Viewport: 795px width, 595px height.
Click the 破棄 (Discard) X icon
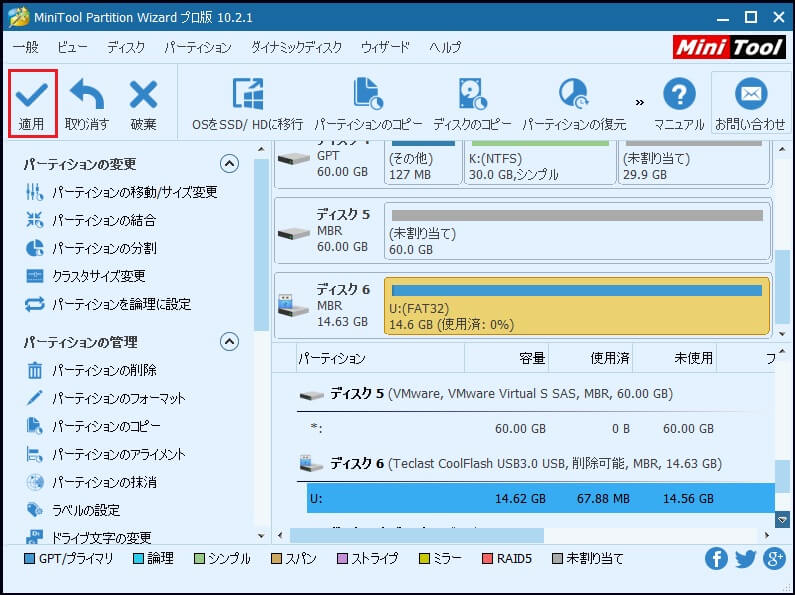[143, 94]
